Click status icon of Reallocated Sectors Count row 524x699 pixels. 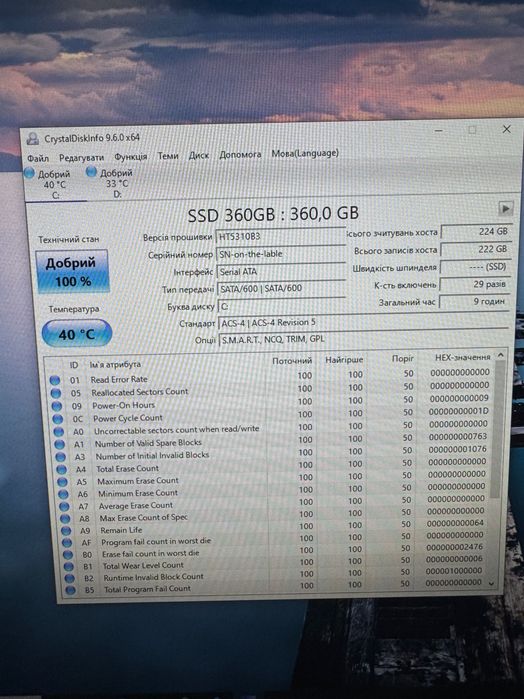[56, 393]
